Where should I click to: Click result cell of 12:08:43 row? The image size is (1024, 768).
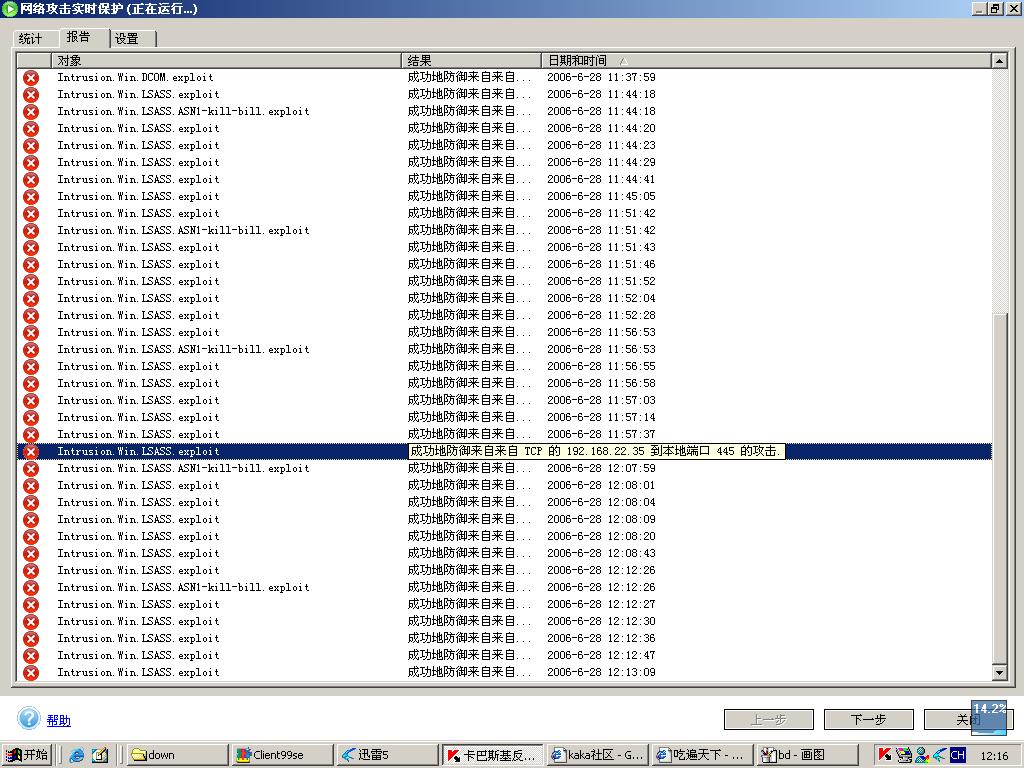point(470,553)
